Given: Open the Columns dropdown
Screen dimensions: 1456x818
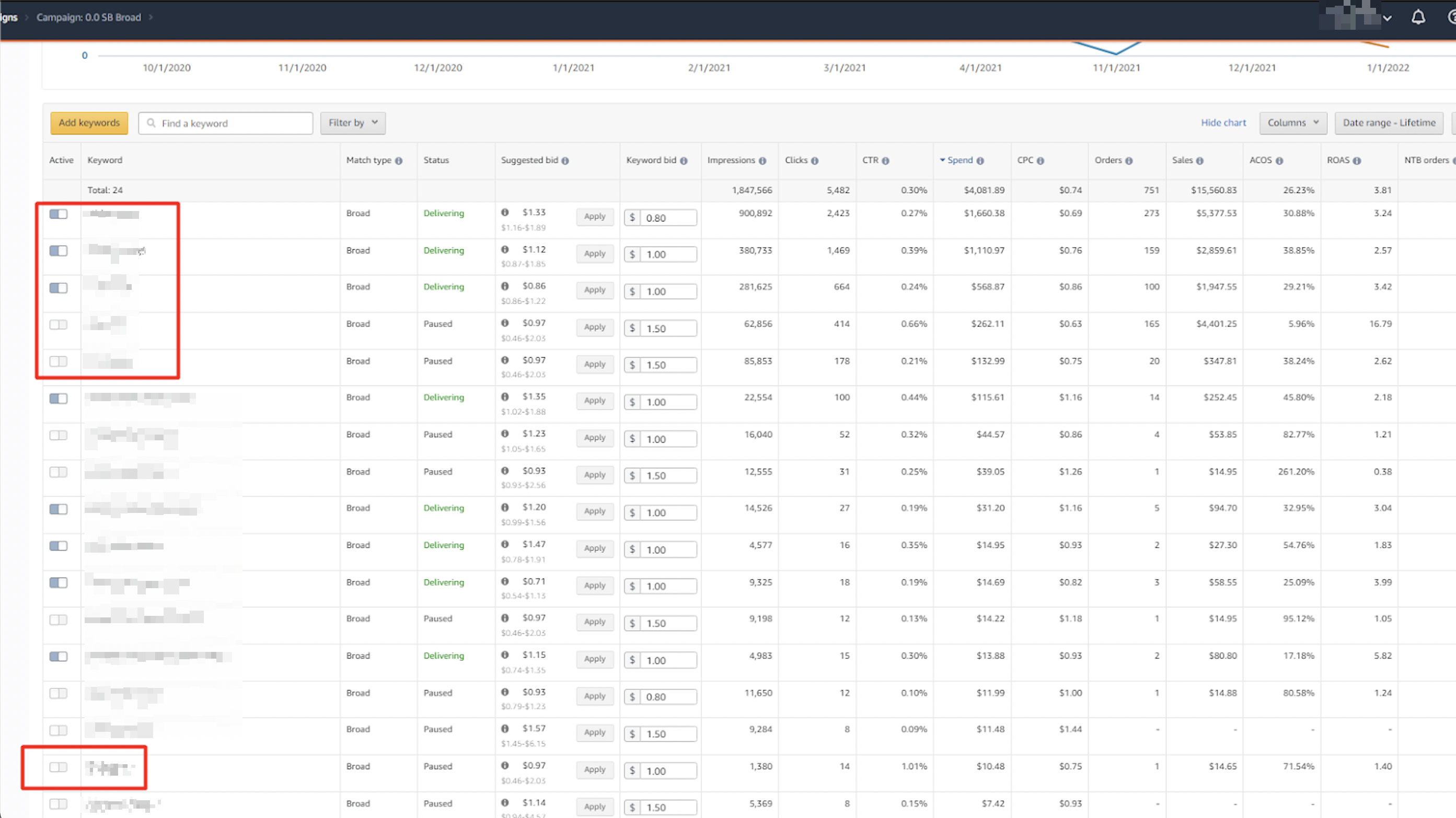Looking at the screenshot, I should (1293, 123).
